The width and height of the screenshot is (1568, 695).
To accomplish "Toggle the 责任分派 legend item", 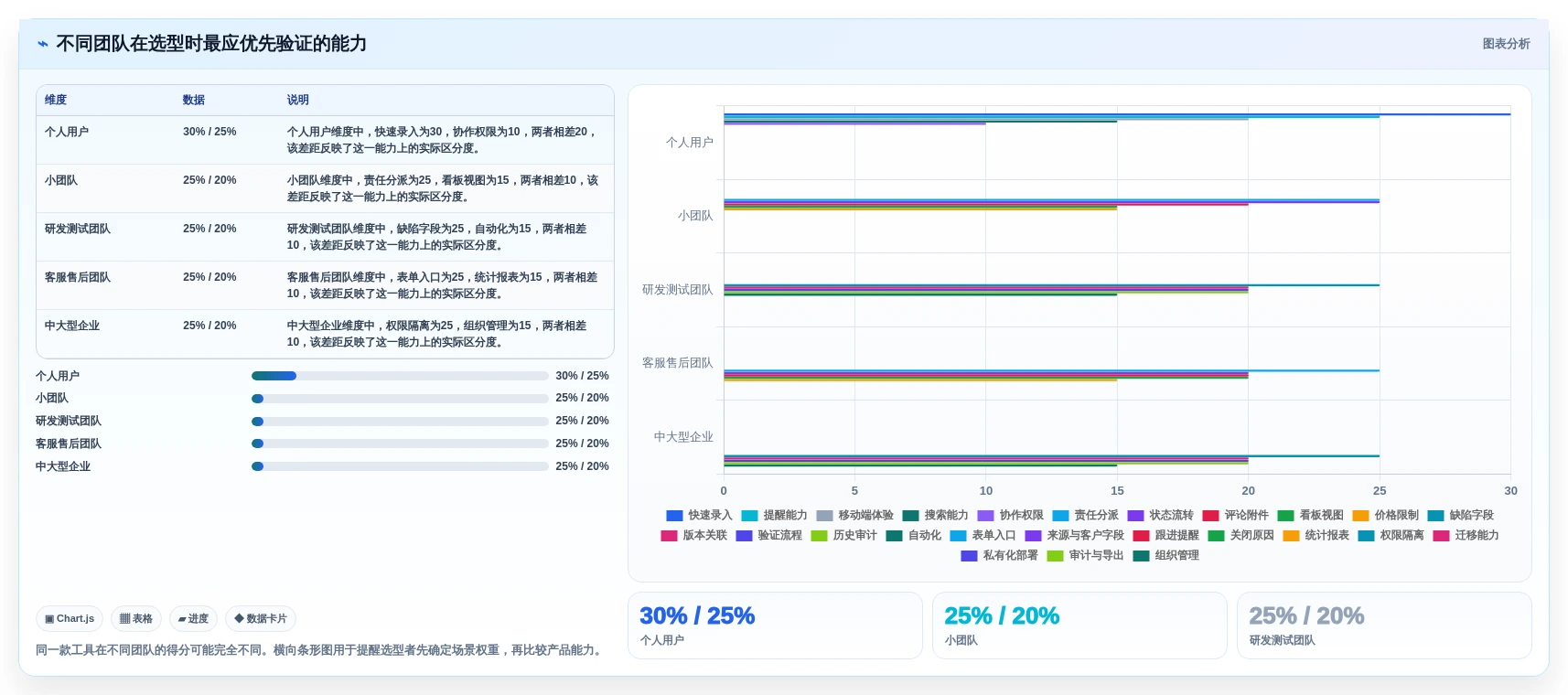I will pos(1085,515).
